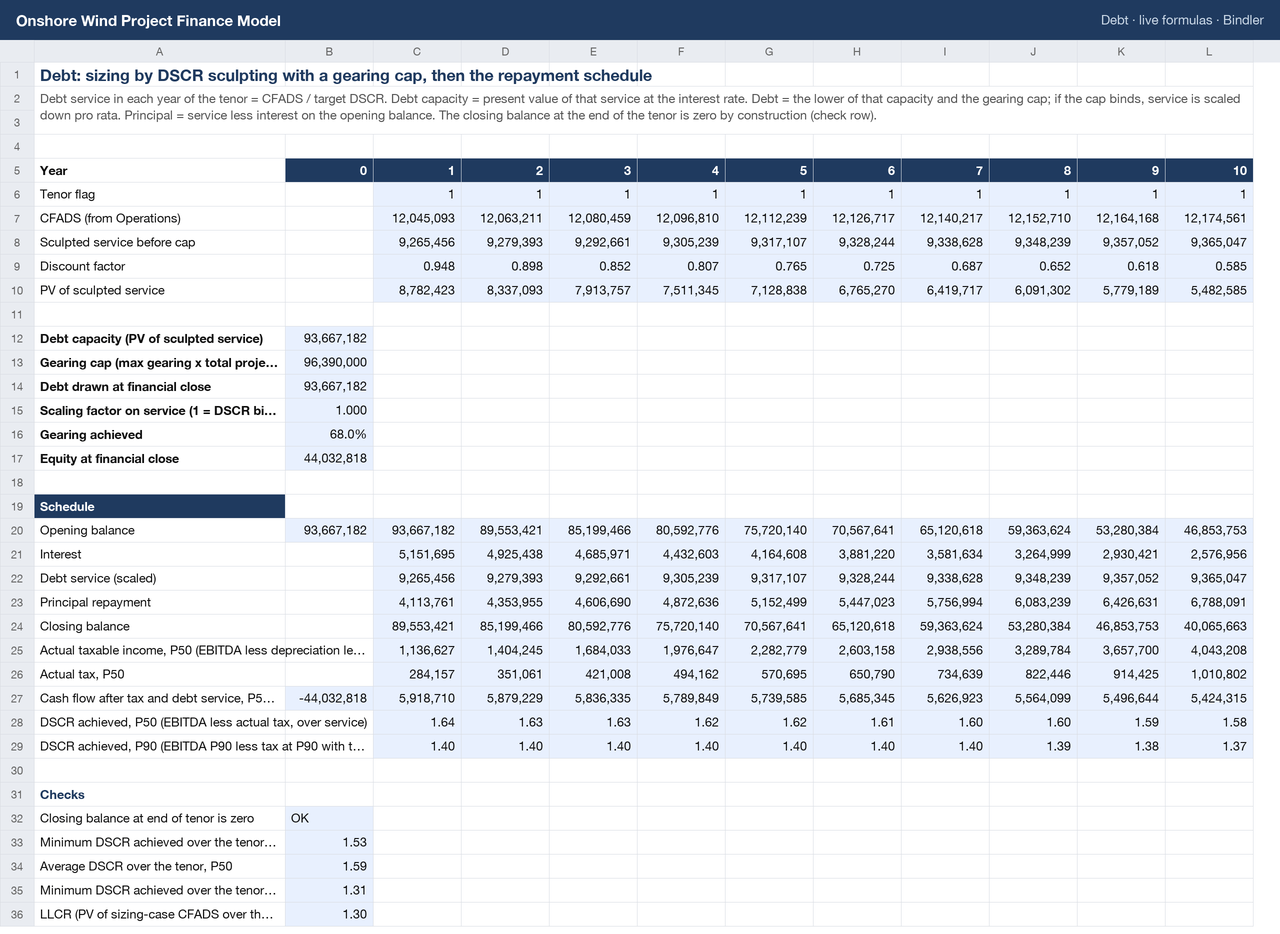Select debt drawn value in row 14
Screen dimensions: 1280x934
coord(329,386)
